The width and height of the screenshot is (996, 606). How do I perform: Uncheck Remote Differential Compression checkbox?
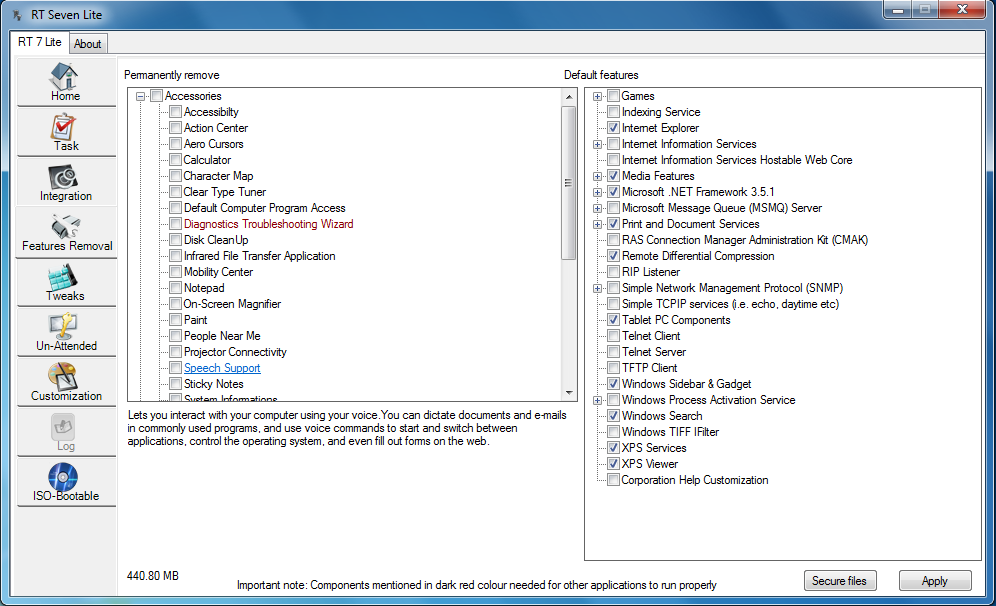tap(614, 256)
